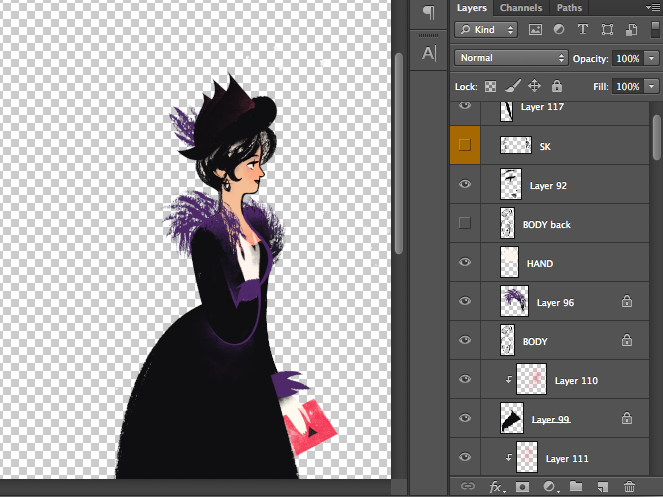Open the Paragraph panel icon
This screenshot has height=497, width=663.
[429, 12]
